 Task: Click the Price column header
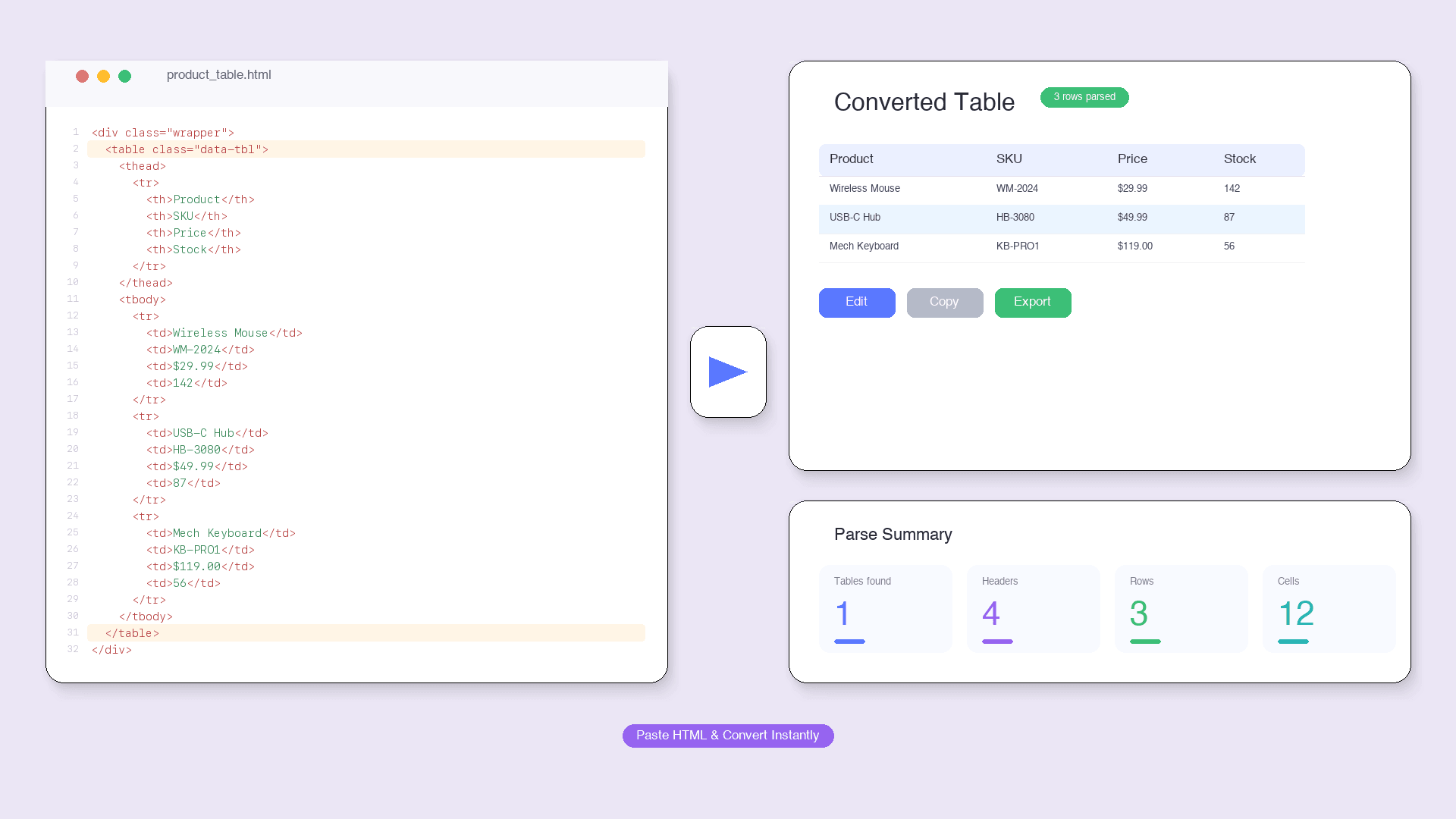1131,159
